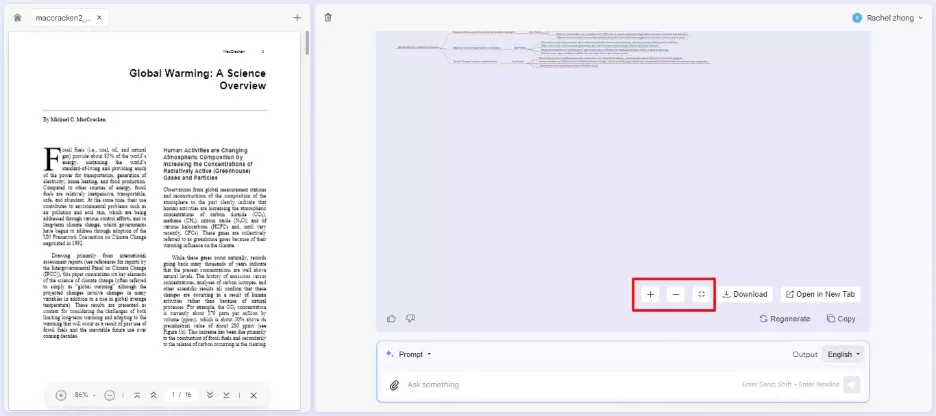This screenshot has height=416, width=936.
Task: Open mind map in New Tab
Action: (x=821, y=294)
